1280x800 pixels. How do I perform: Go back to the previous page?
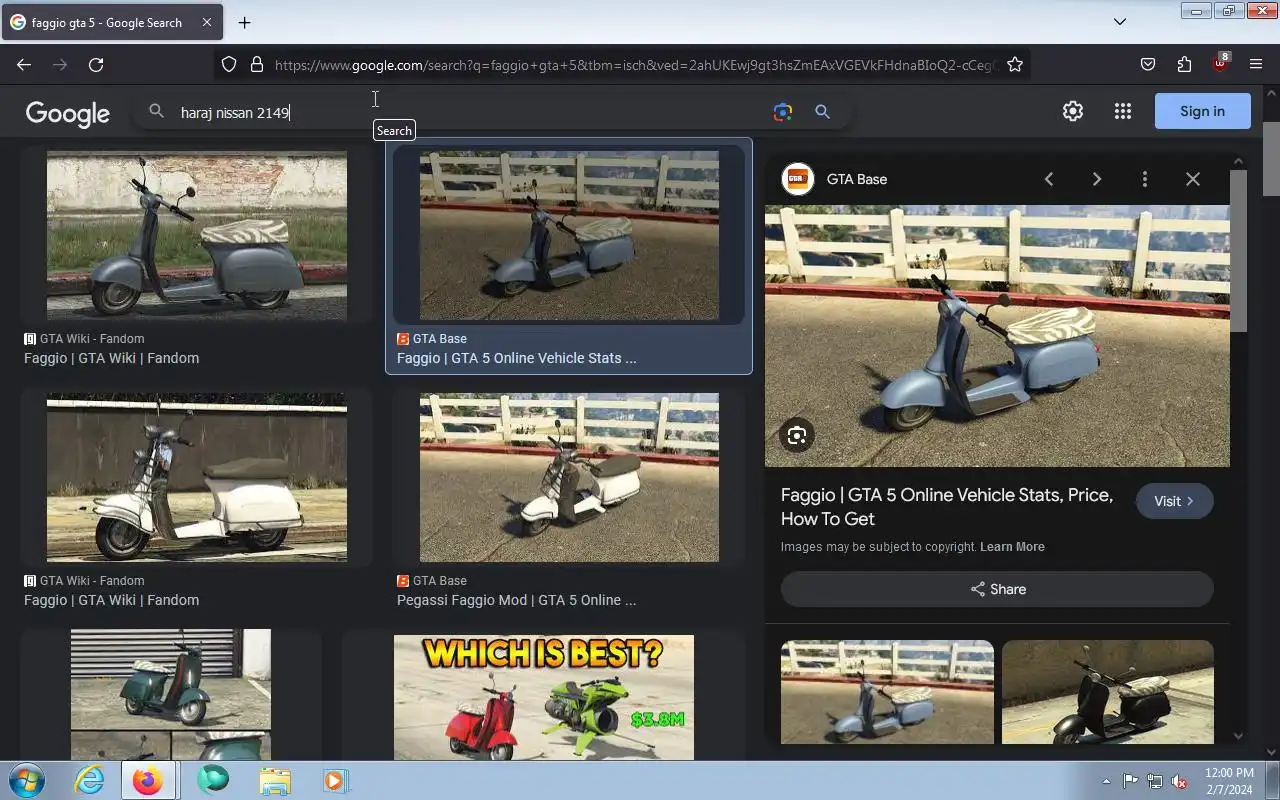24,64
